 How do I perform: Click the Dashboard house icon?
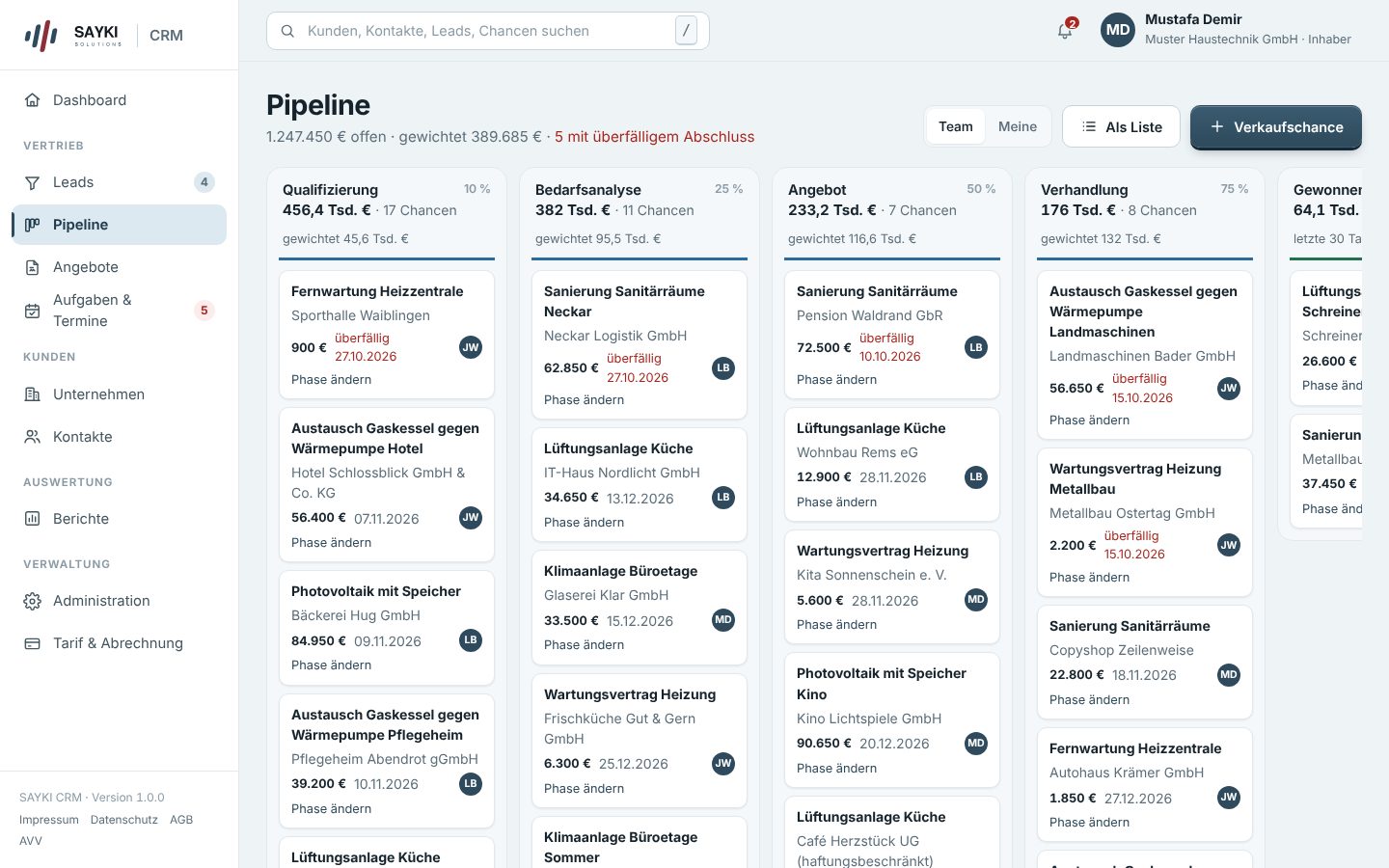[33, 100]
